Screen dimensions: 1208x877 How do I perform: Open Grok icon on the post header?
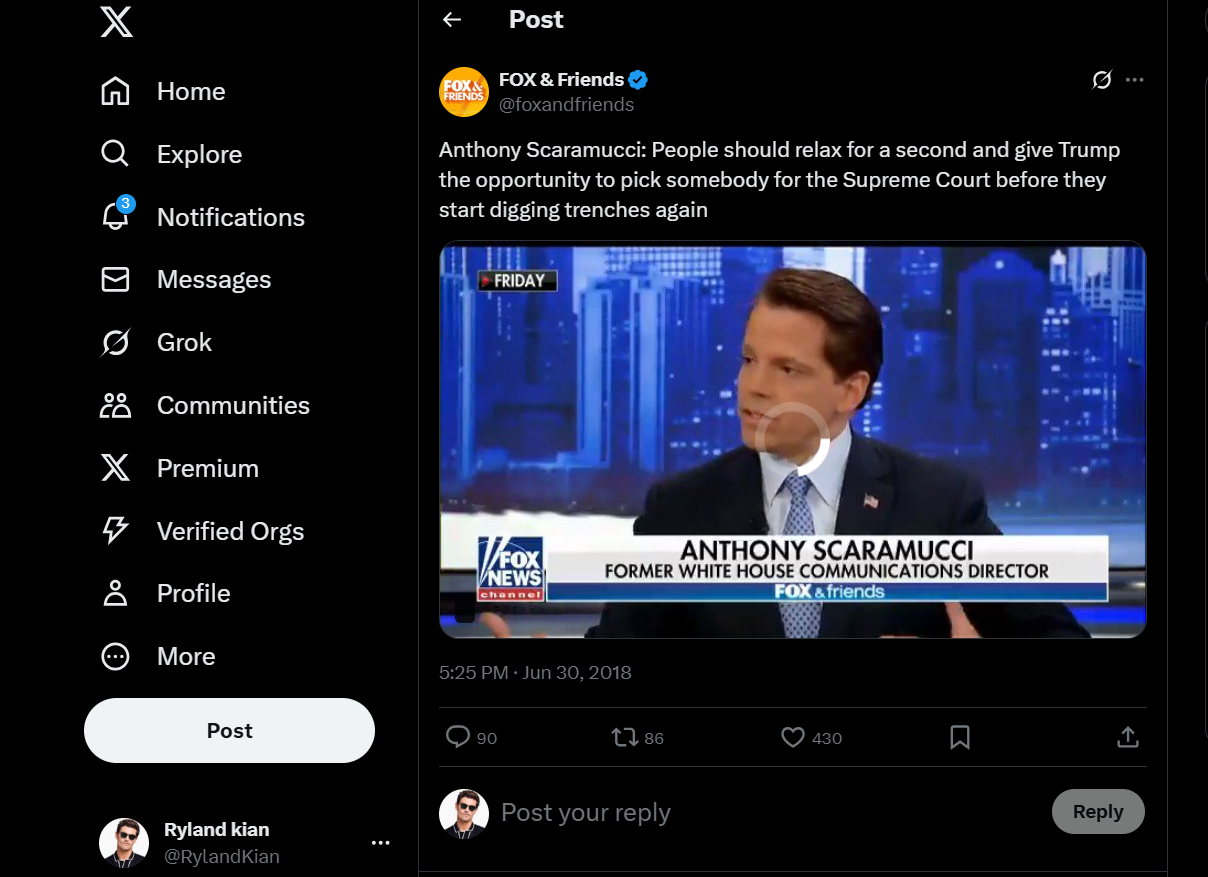(x=1102, y=80)
